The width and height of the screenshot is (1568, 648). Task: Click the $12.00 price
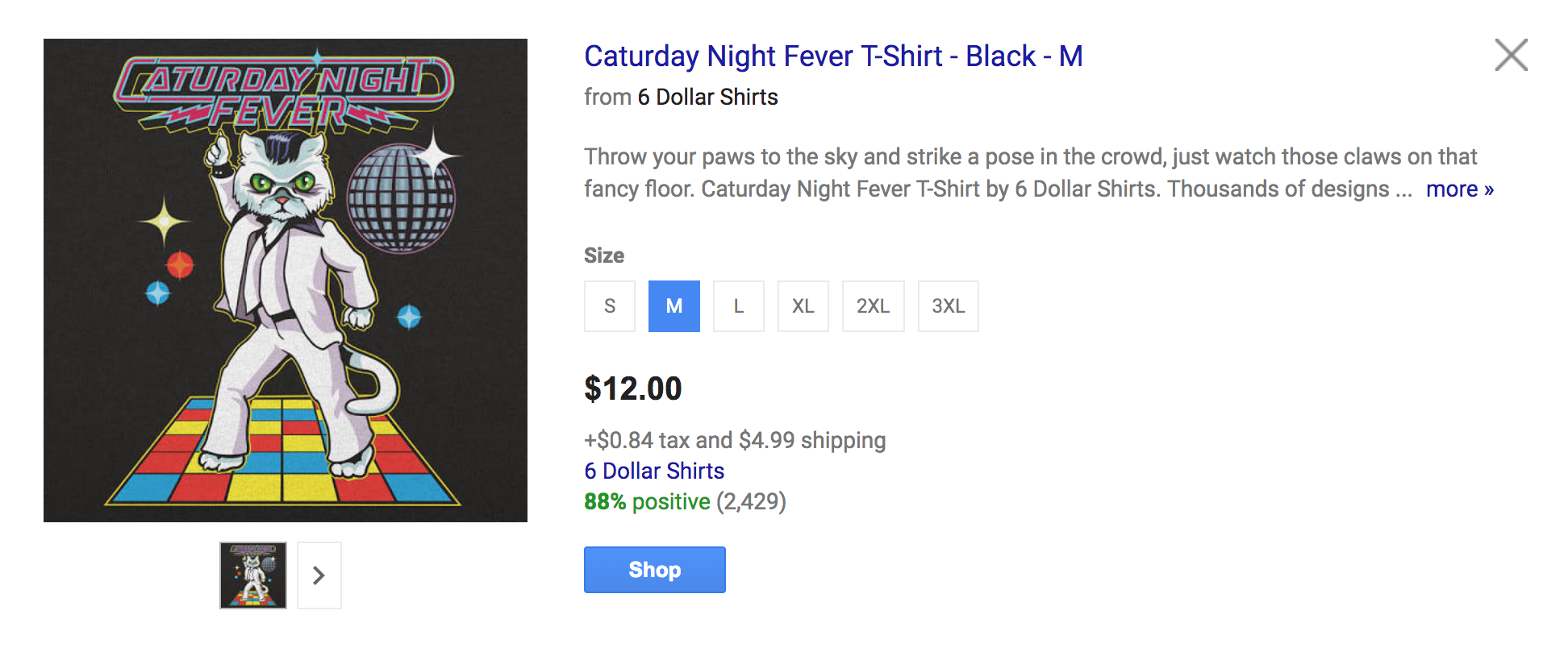tap(633, 388)
